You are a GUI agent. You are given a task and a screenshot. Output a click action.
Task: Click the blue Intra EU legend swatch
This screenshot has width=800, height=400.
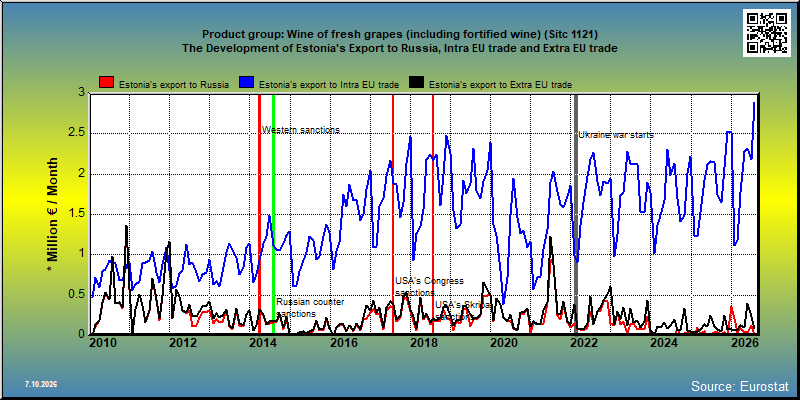(x=246, y=83)
